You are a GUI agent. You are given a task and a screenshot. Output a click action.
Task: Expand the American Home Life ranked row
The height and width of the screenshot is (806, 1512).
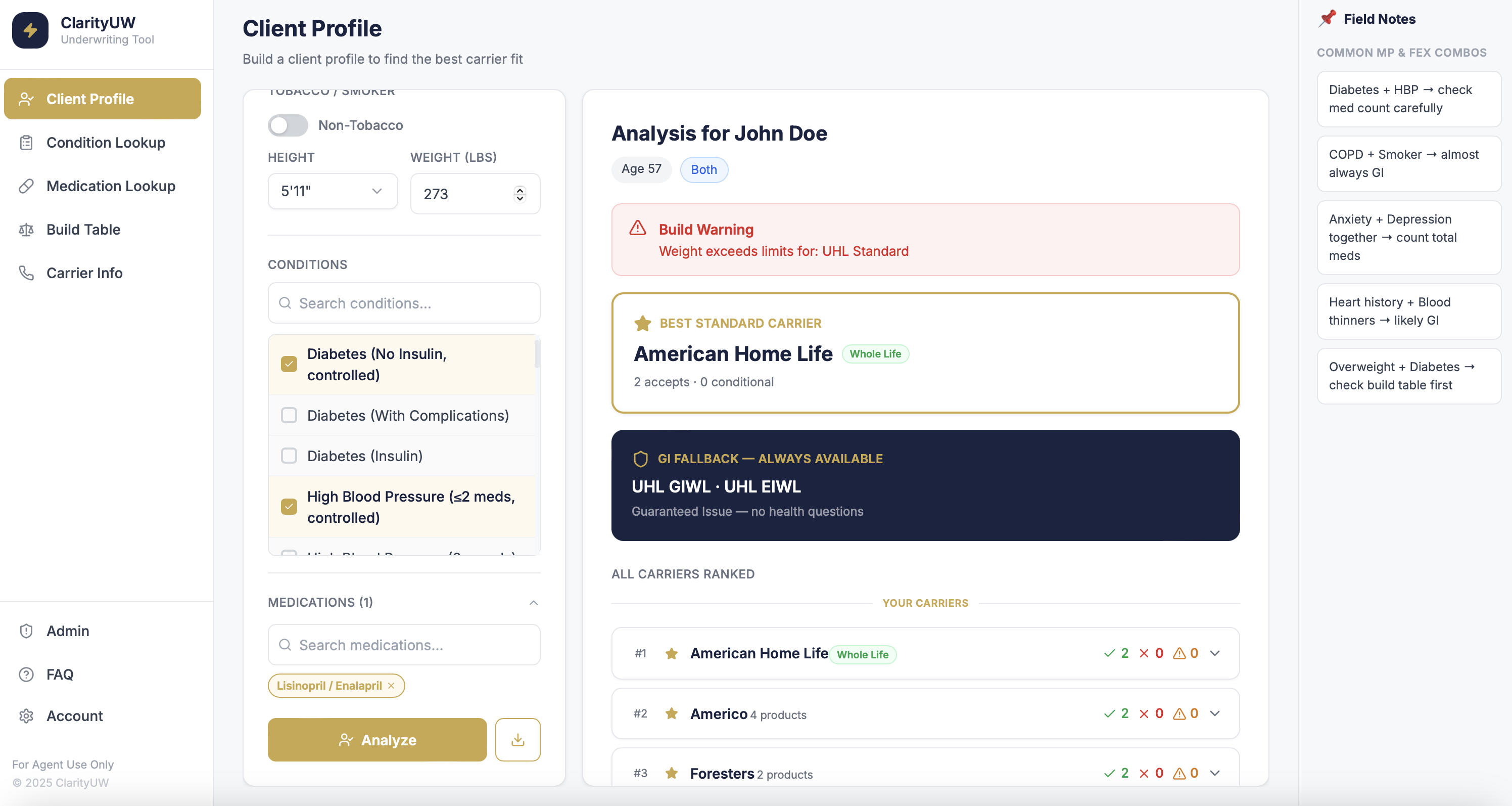(1215, 653)
